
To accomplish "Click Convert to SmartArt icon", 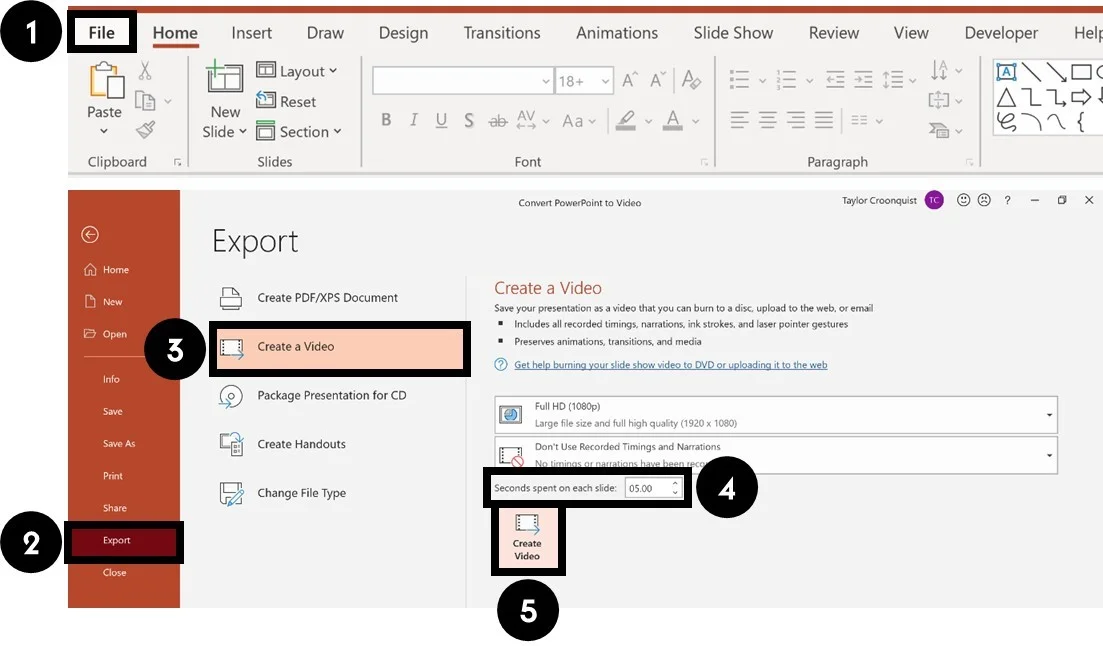I will [939, 129].
